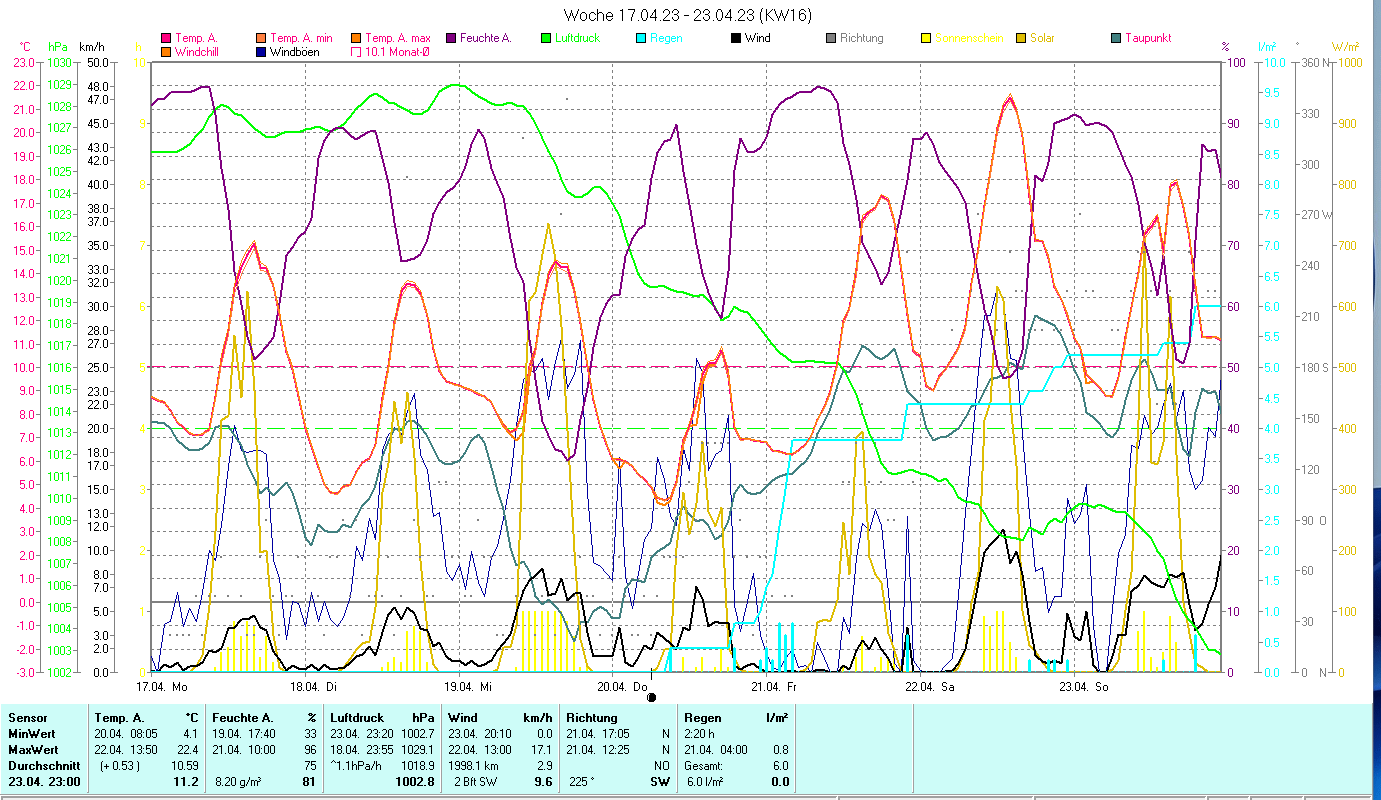The width and height of the screenshot is (1381, 800).
Task: Click the moon phase icon below the time axis
Action: pos(652,696)
